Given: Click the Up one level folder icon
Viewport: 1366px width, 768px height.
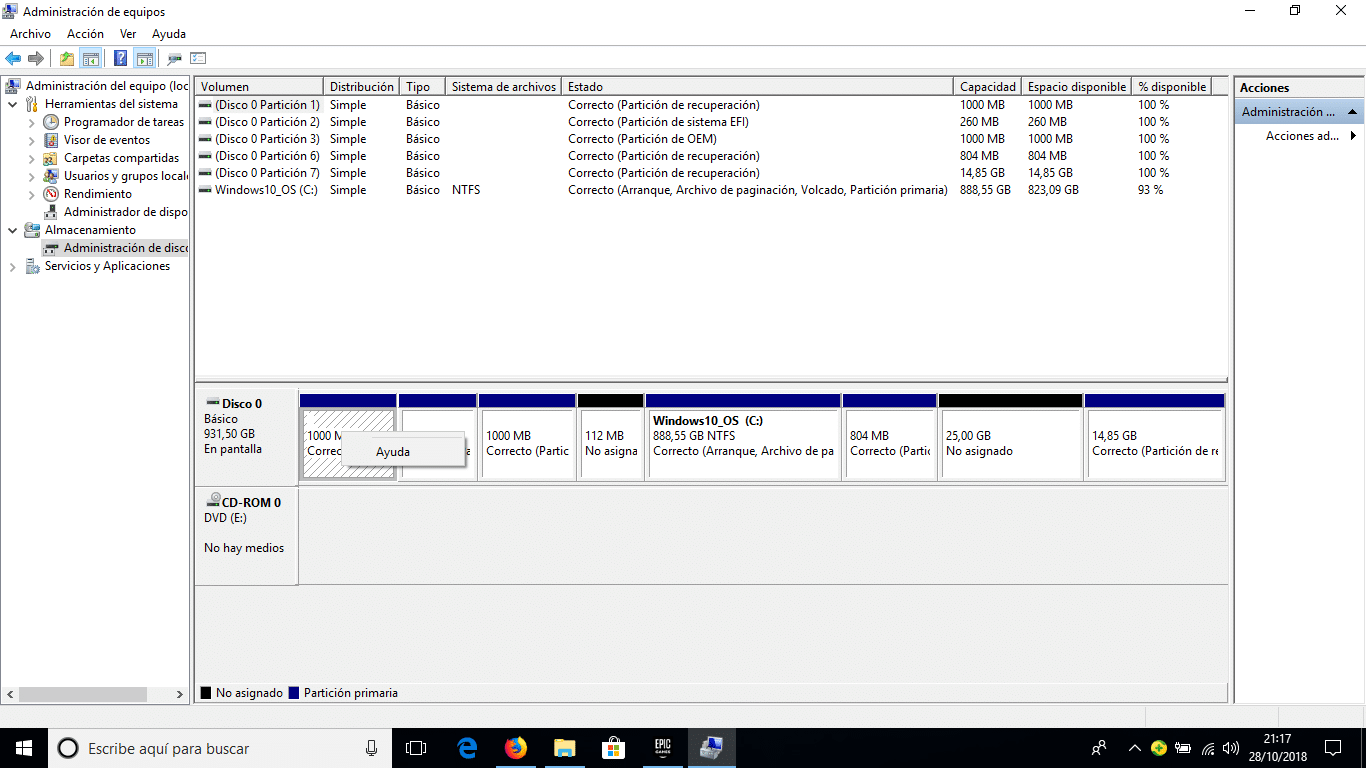Looking at the screenshot, I should pyautogui.click(x=66, y=58).
